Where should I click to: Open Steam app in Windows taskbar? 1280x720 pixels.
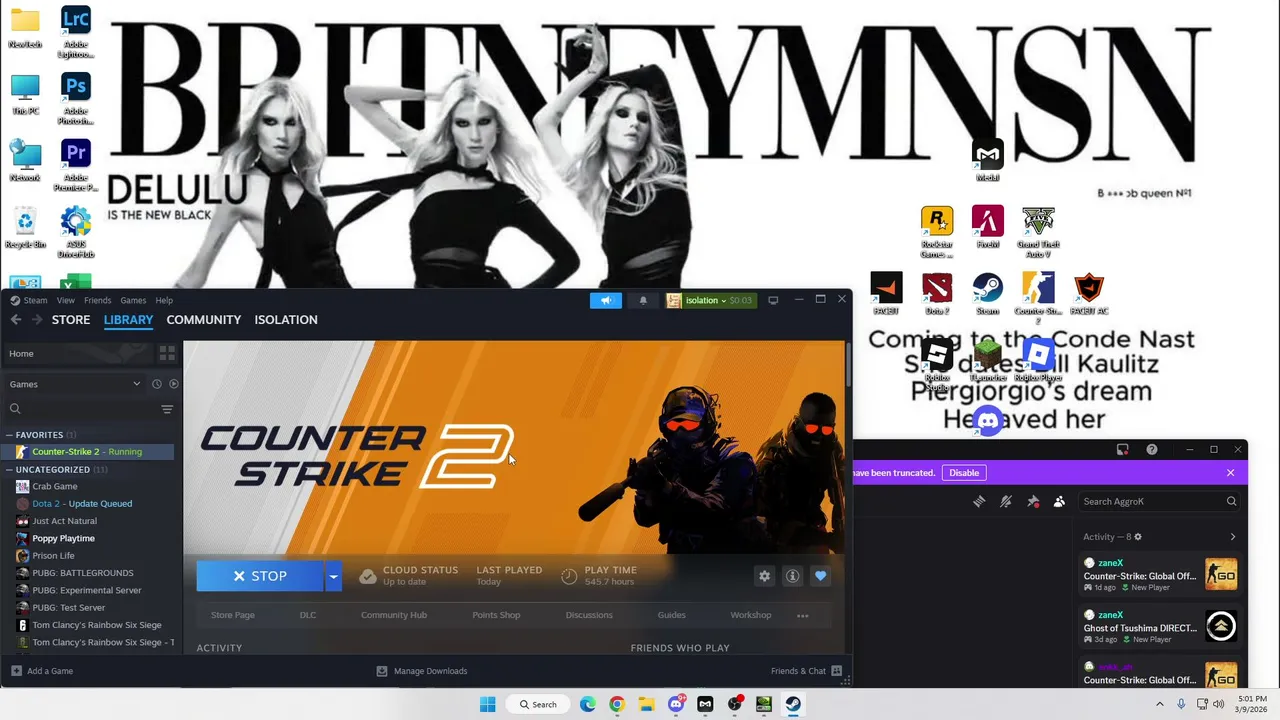[793, 704]
